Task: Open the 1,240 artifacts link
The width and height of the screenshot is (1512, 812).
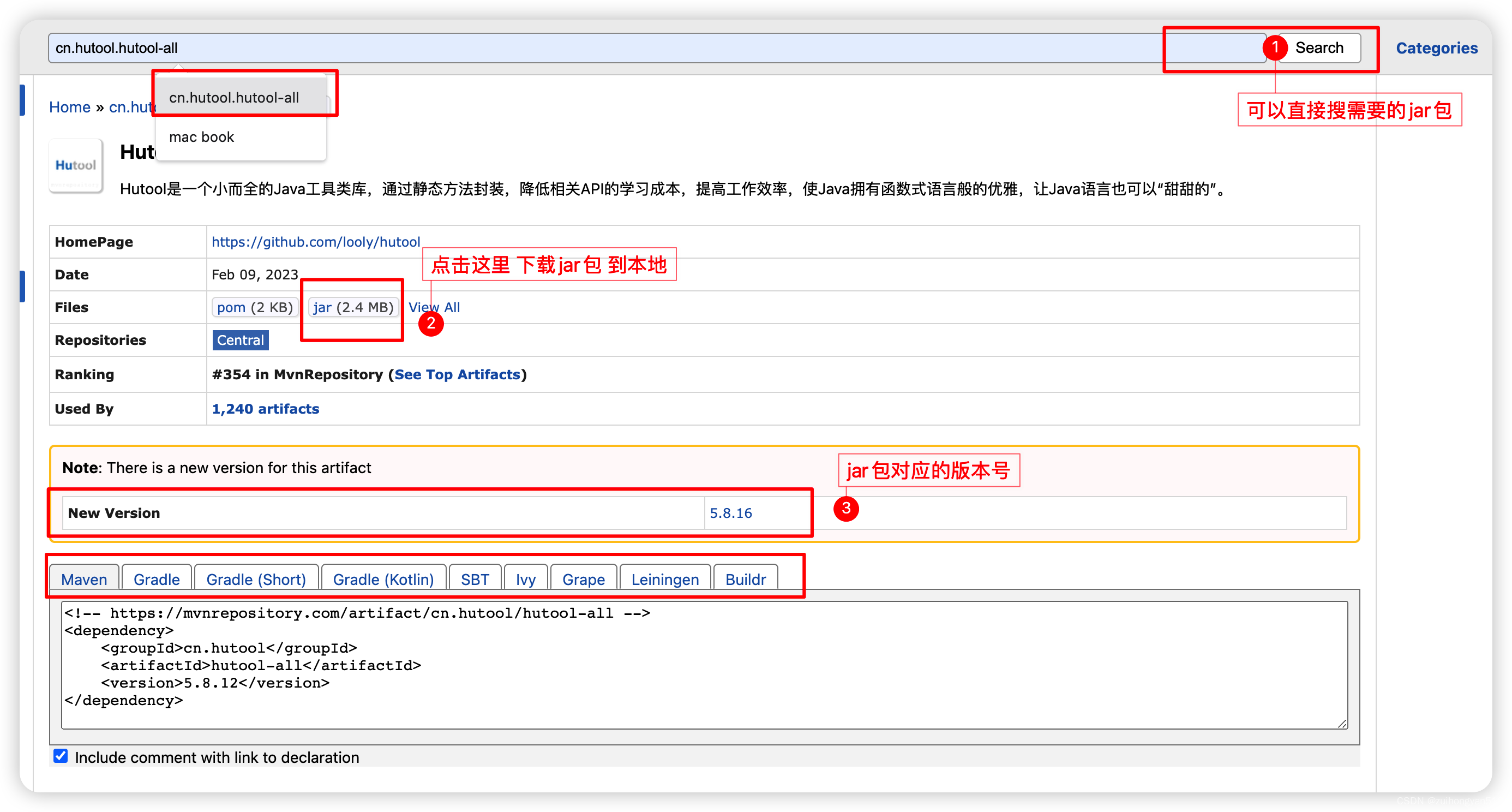Action: (265, 409)
